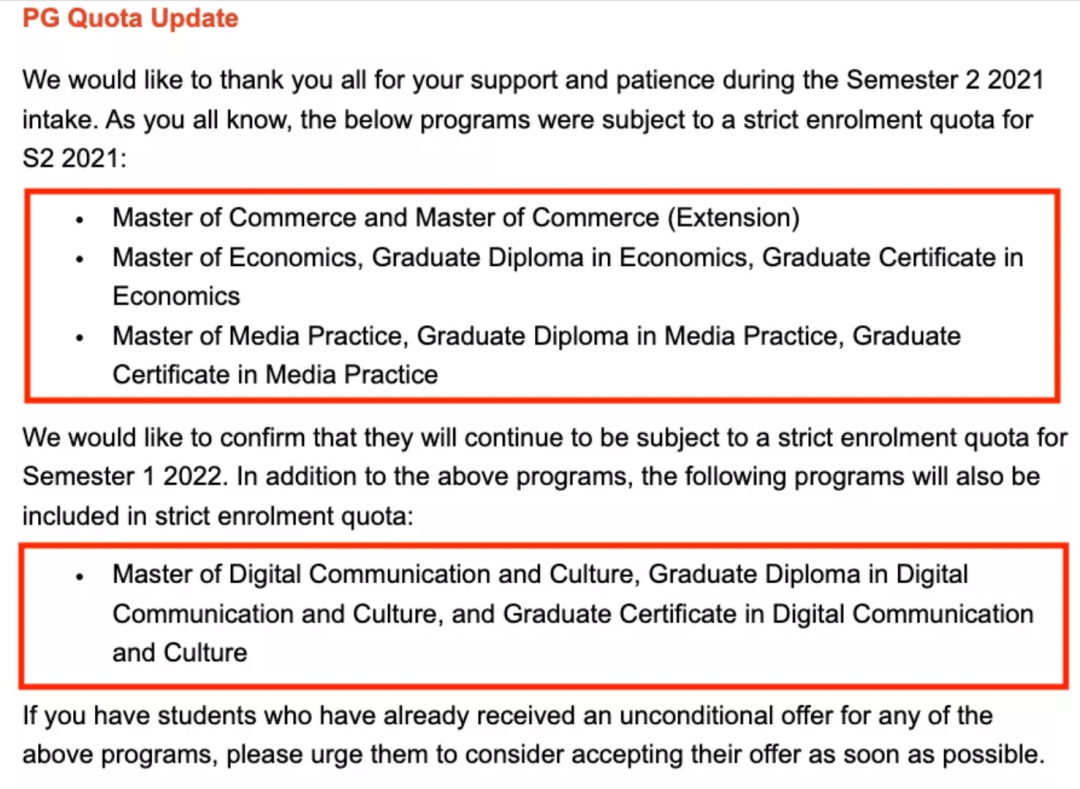This screenshot has height=789, width=1080.
Task: Click the bullet point before Master of Commerce
Action: [80, 220]
